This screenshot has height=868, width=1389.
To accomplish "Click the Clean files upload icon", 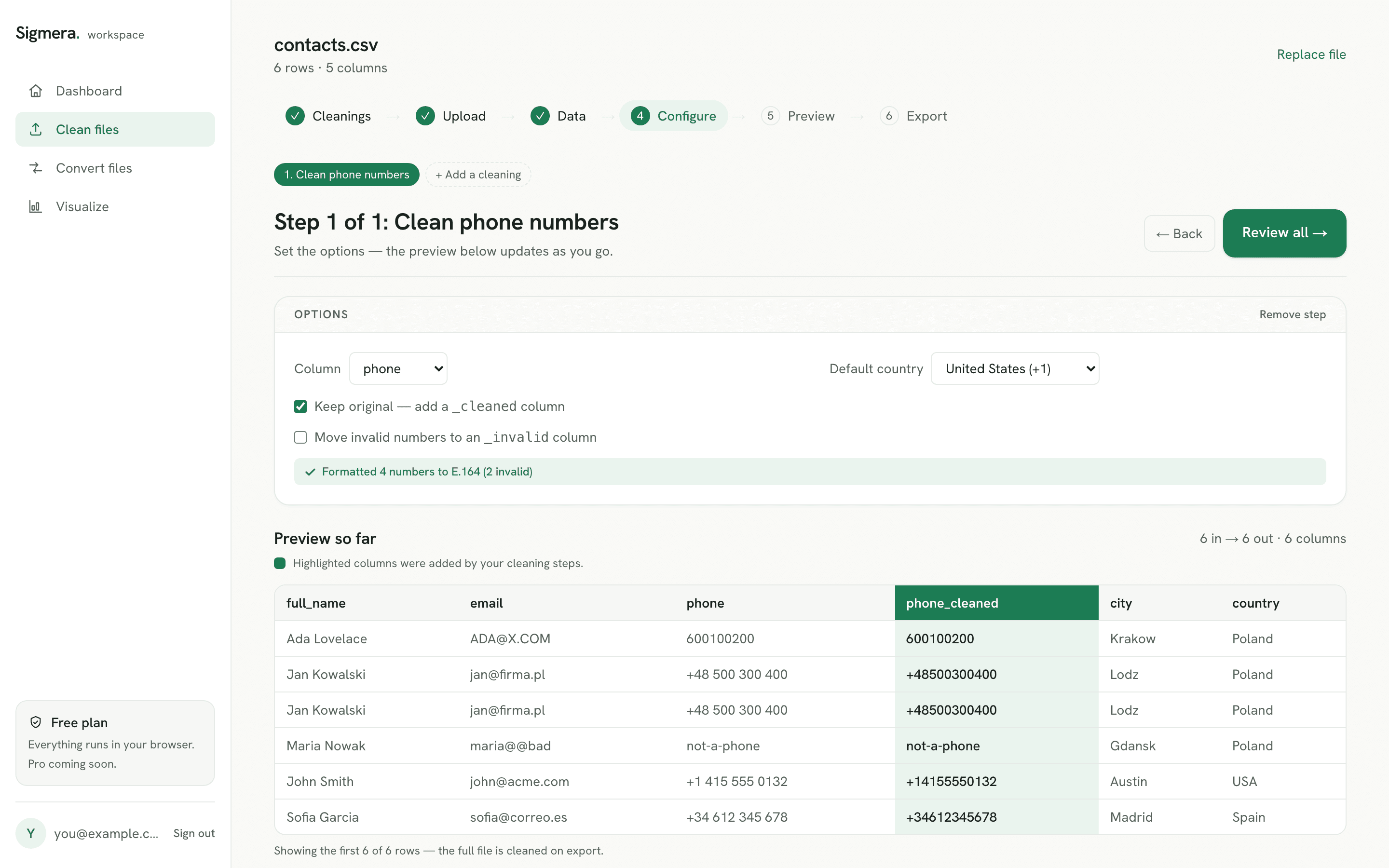I will tap(36, 129).
